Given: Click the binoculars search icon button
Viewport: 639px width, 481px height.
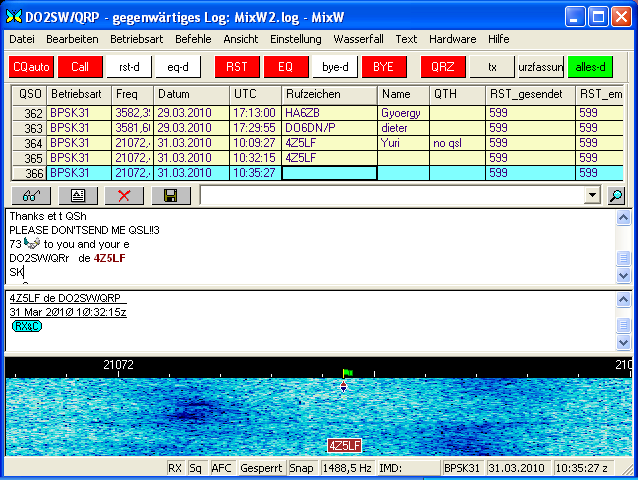Looking at the screenshot, I should point(31,196).
